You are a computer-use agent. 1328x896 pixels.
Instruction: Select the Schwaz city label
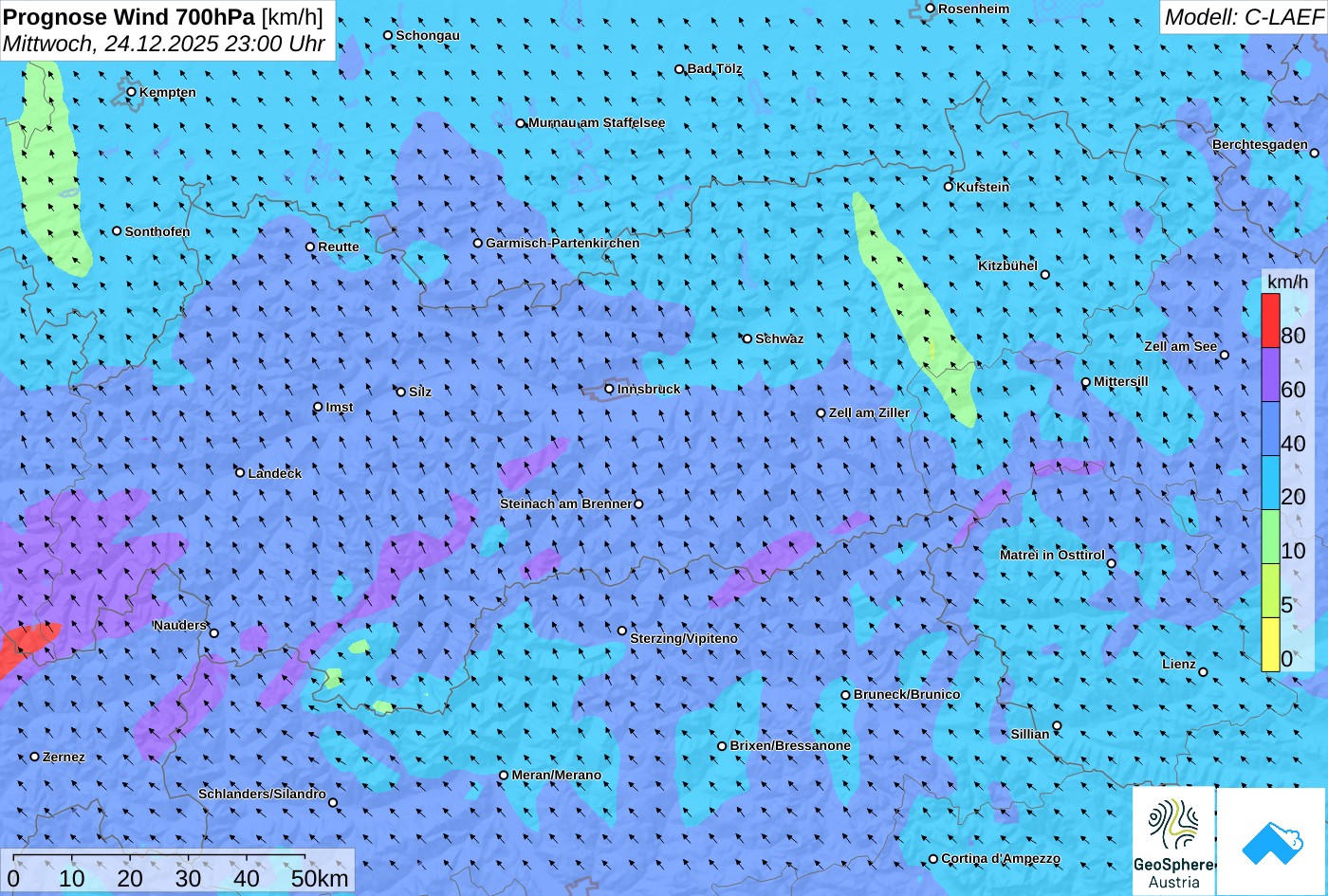(780, 338)
